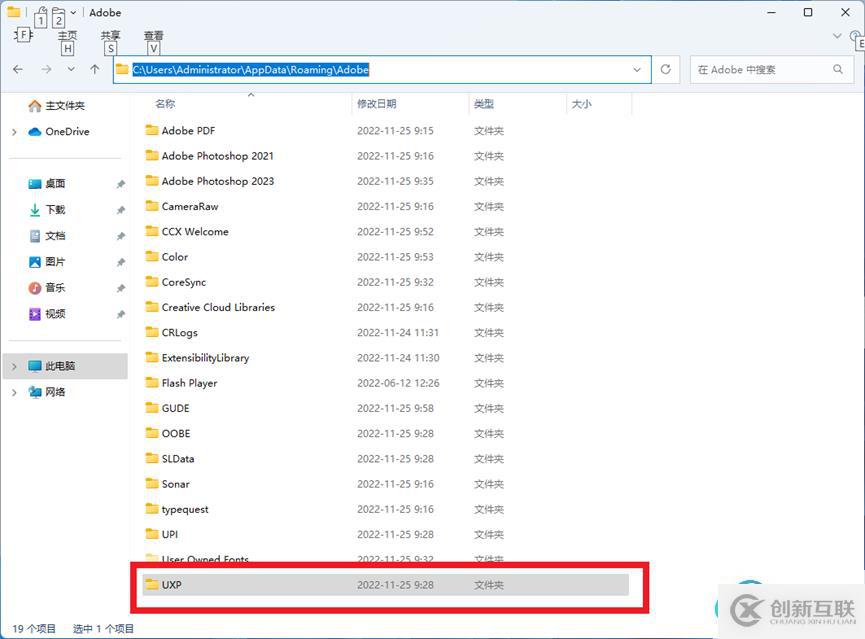Select the typequest folder
This screenshot has height=639, width=865.
tap(185, 509)
